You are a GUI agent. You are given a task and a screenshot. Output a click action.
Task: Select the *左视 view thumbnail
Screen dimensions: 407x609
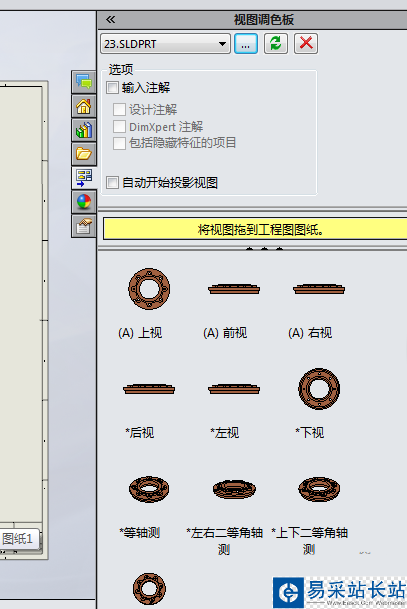click(234, 389)
